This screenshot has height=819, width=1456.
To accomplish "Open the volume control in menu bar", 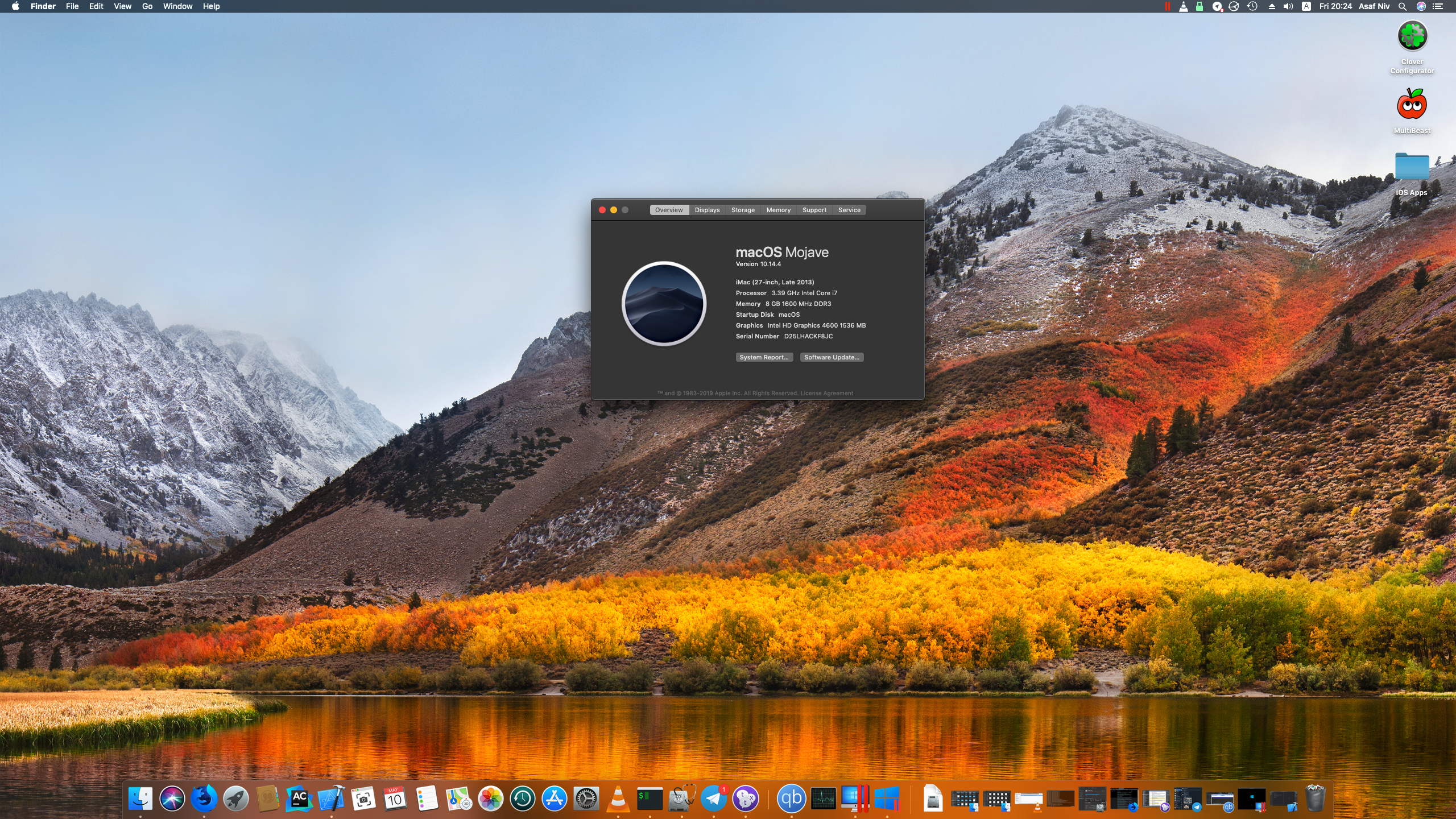I will [x=1288, y=6].
